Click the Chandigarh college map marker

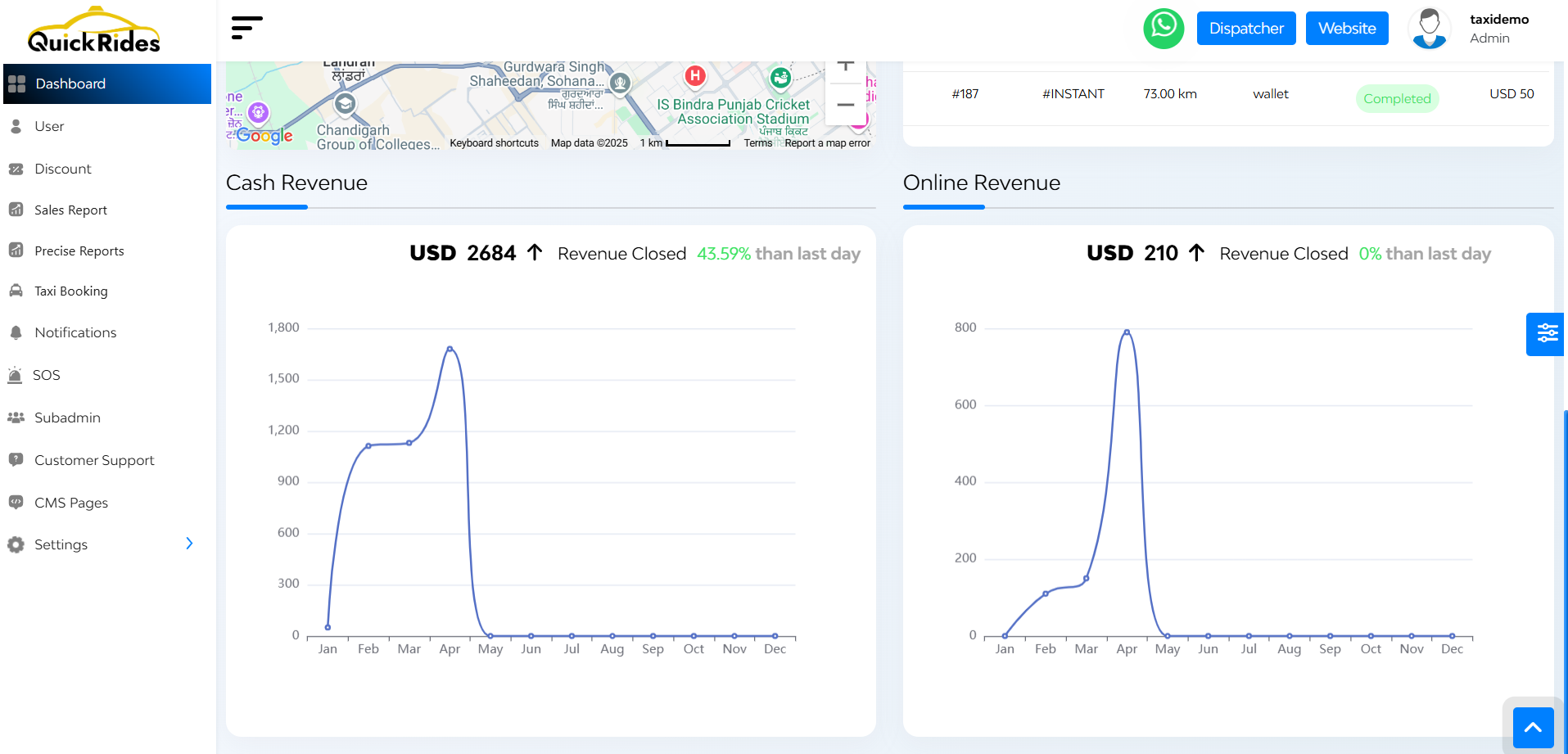345,103
